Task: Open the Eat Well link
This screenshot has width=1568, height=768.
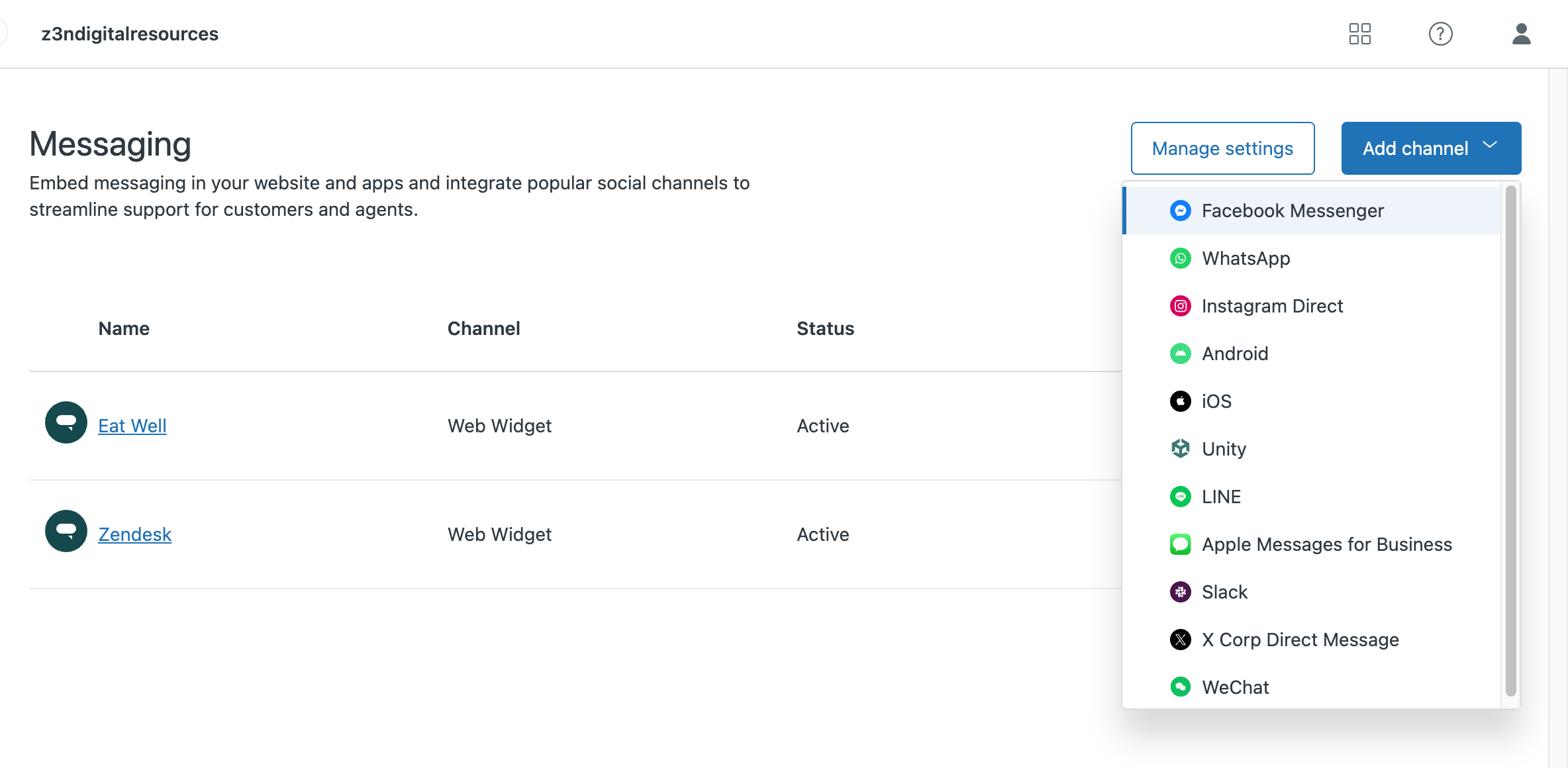Action: pyautogui.click(x=132, y=426)
